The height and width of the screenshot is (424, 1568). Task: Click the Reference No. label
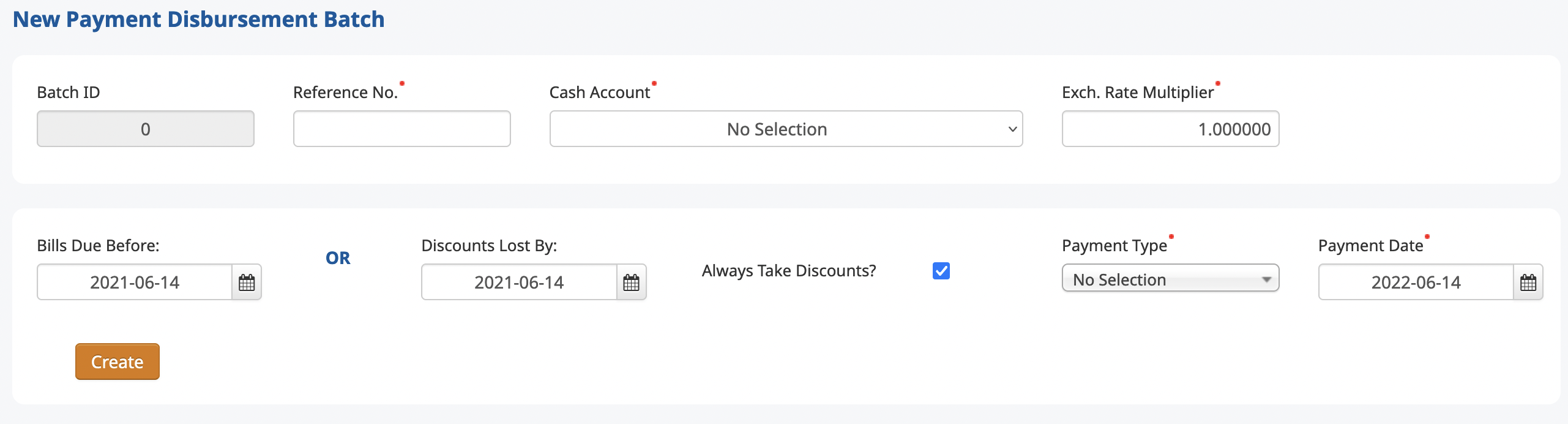tap(345, 93)
